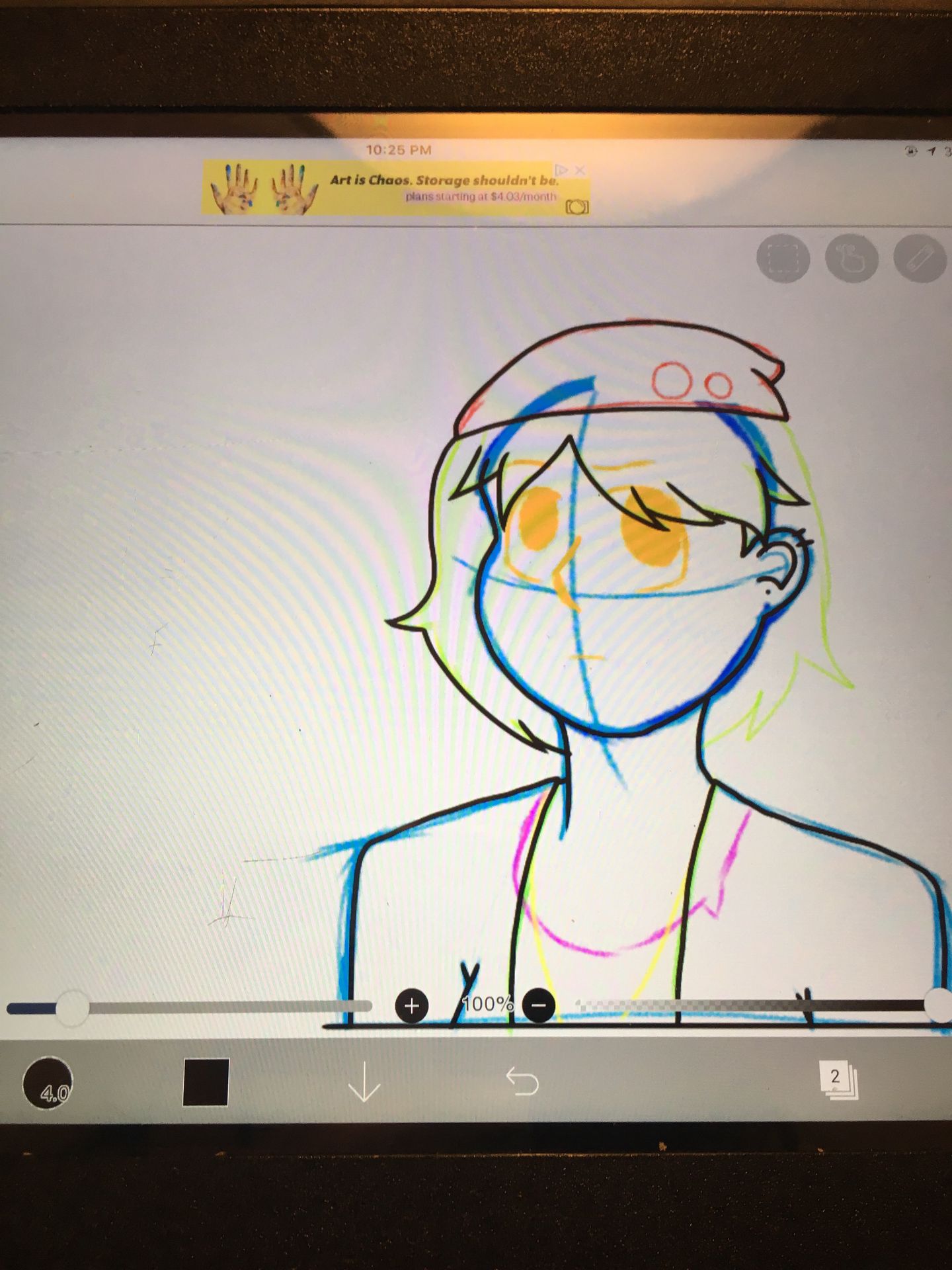
Task: Click the brush thickness slider handle
Action: 72,1008
